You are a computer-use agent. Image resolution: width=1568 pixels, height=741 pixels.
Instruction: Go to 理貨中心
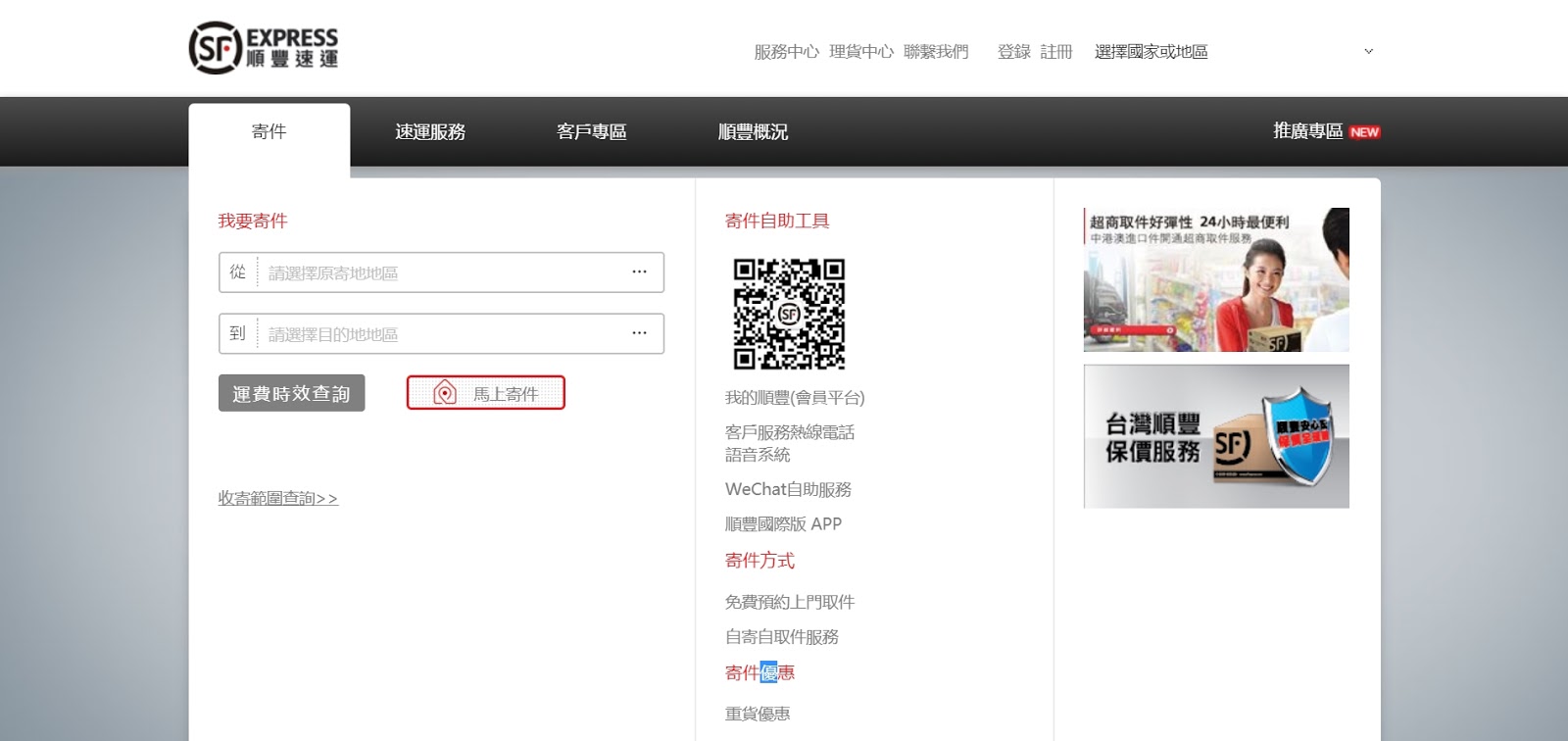(x=861, y=52)
